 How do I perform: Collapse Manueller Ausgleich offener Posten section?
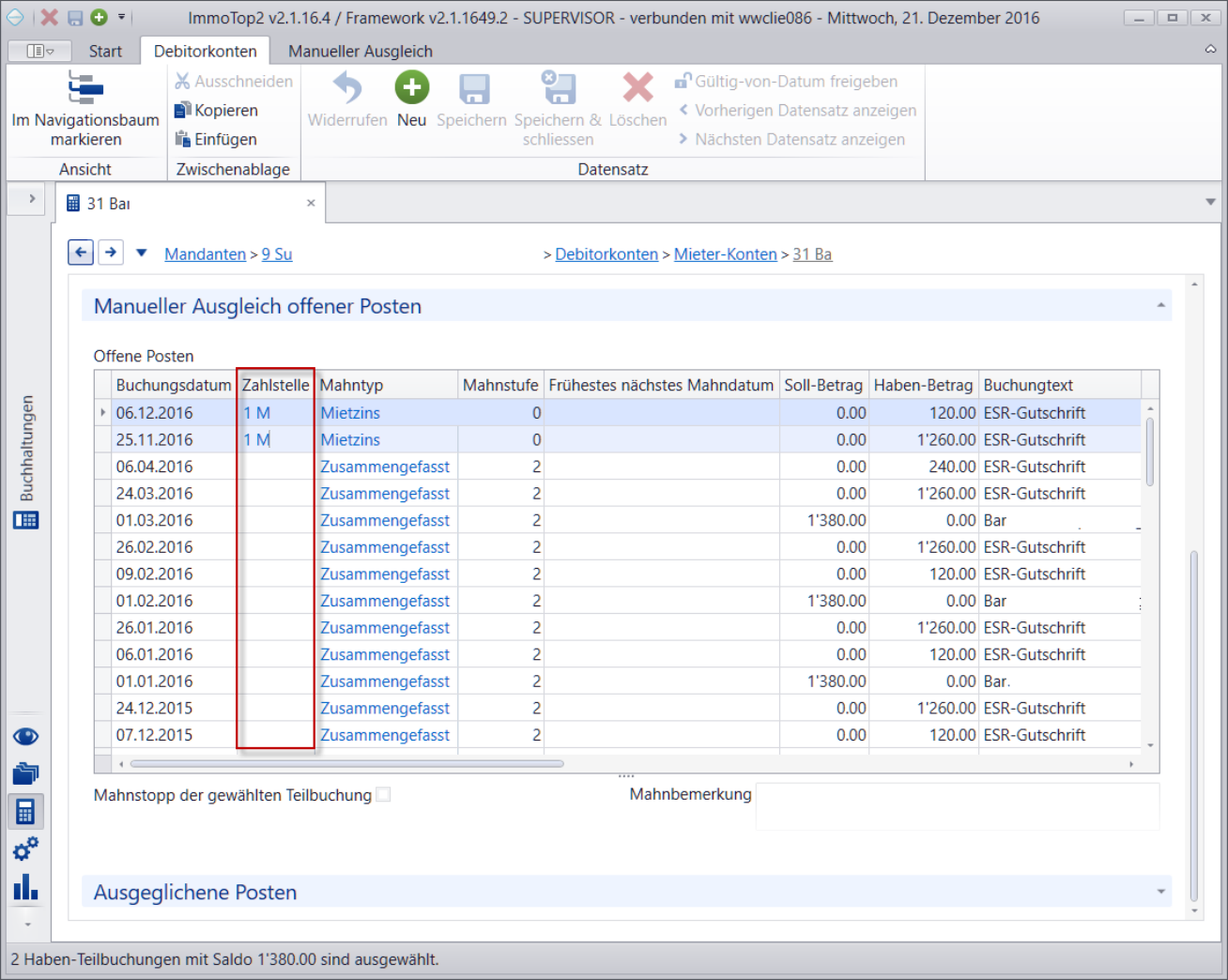(1160, 305)
